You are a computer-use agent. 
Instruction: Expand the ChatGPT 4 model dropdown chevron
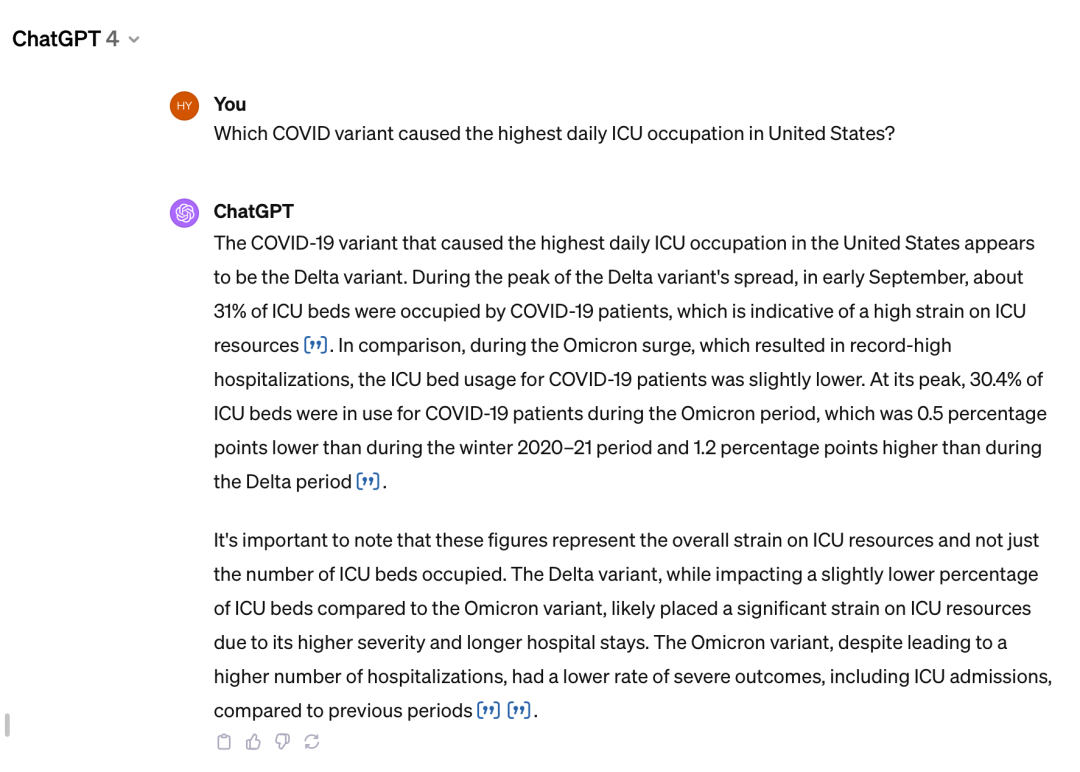click(x=134, y=40)
